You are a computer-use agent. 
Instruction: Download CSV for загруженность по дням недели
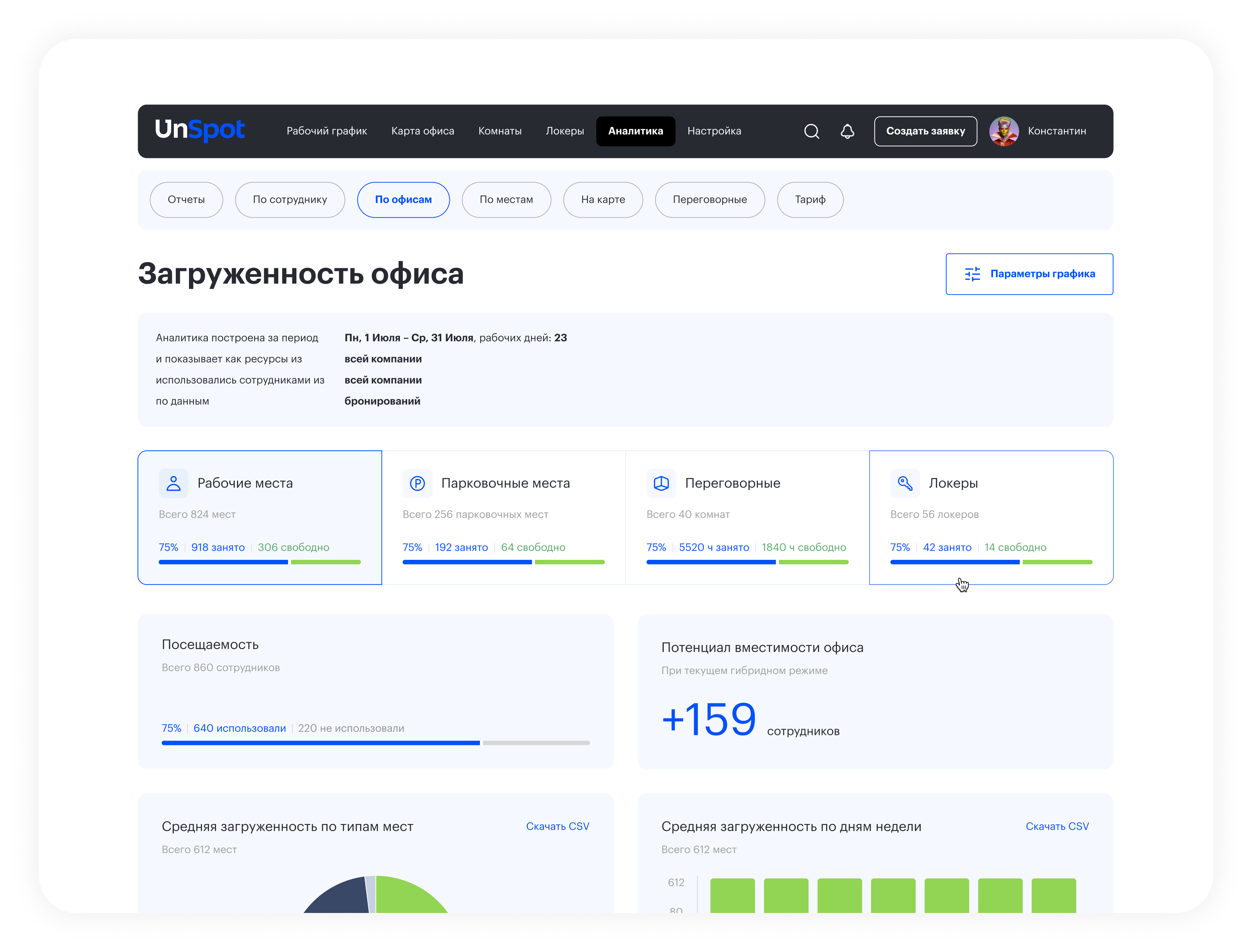click(1057, 826)
